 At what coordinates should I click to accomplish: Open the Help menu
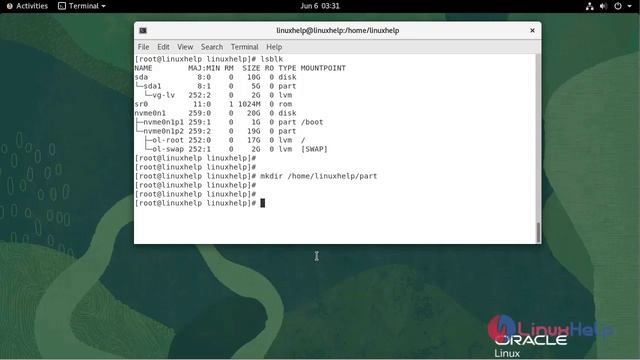point(274,47)
